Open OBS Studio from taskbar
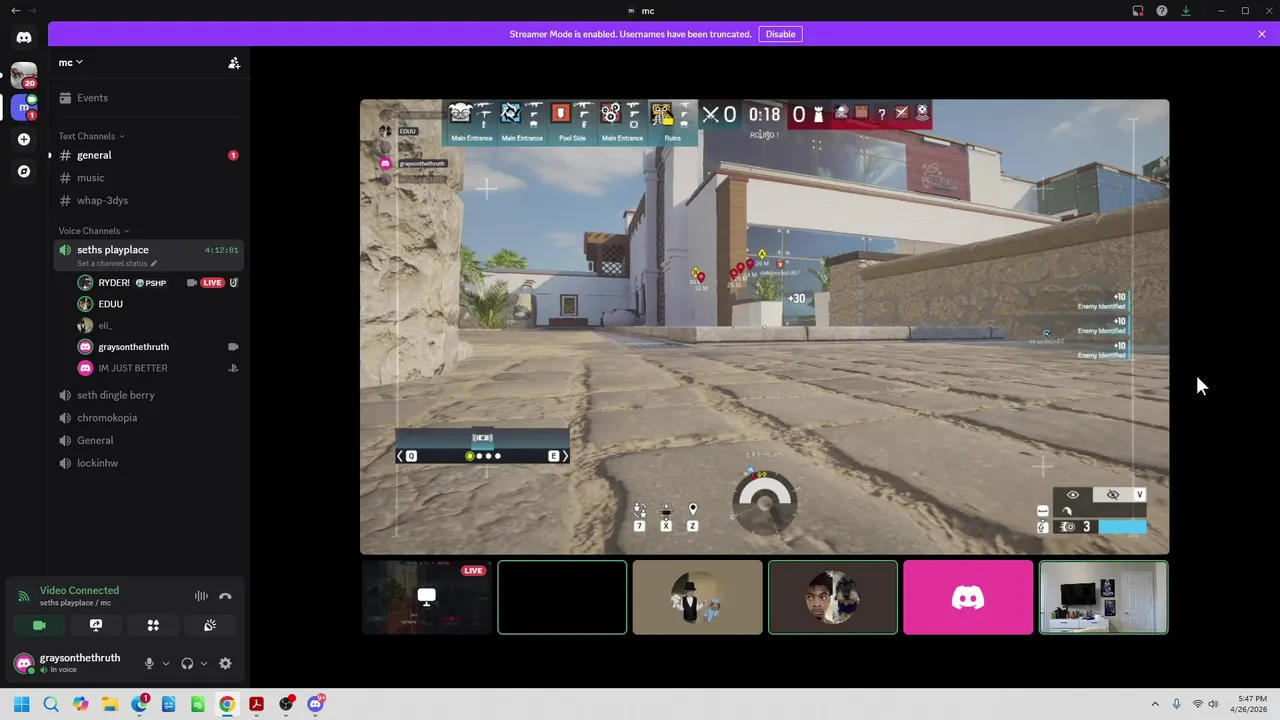This screenshot has width=1280, height=720. click(x=286, y=704)
